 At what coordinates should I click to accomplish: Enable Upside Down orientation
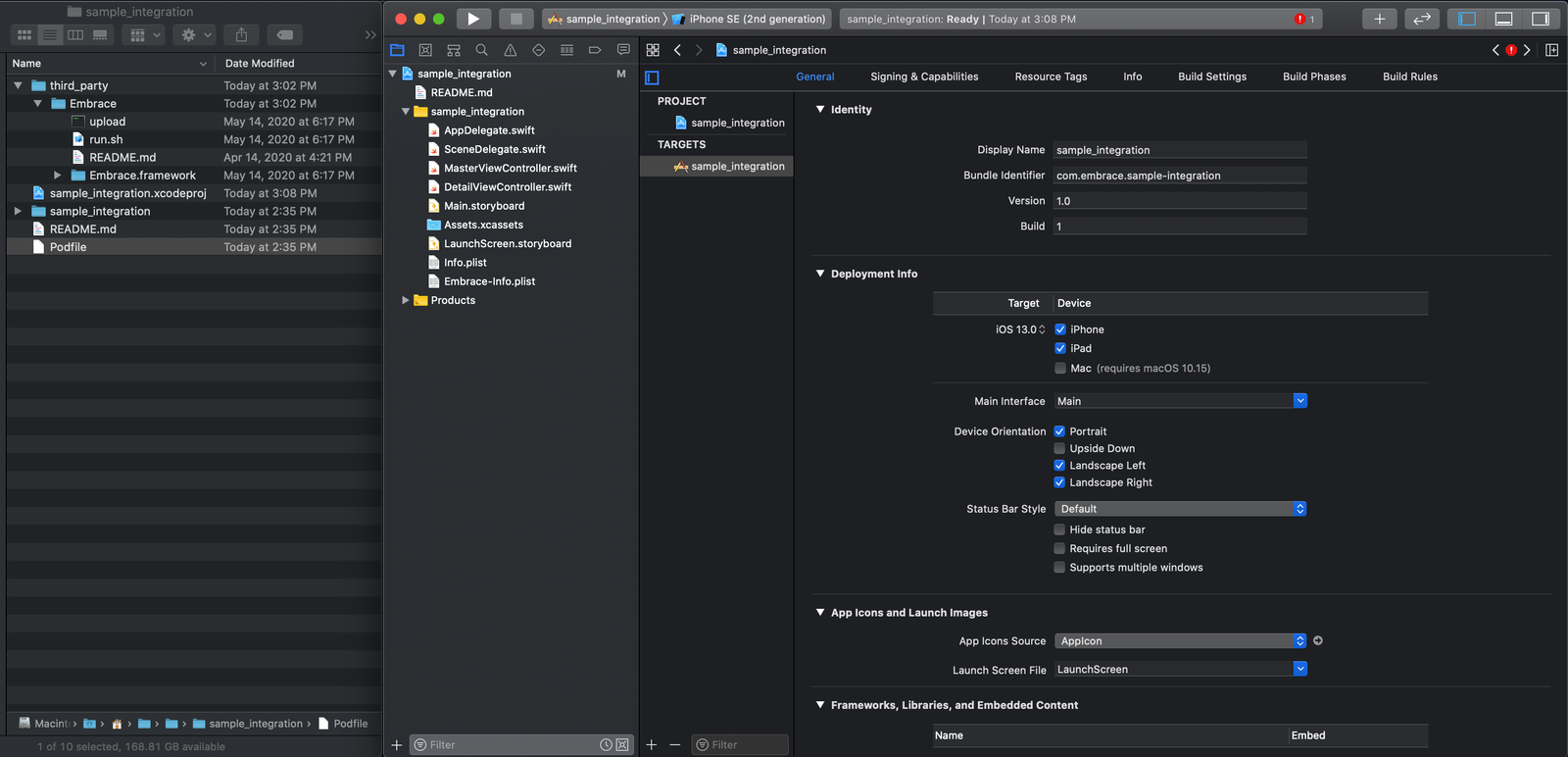tap(1059, 448)
